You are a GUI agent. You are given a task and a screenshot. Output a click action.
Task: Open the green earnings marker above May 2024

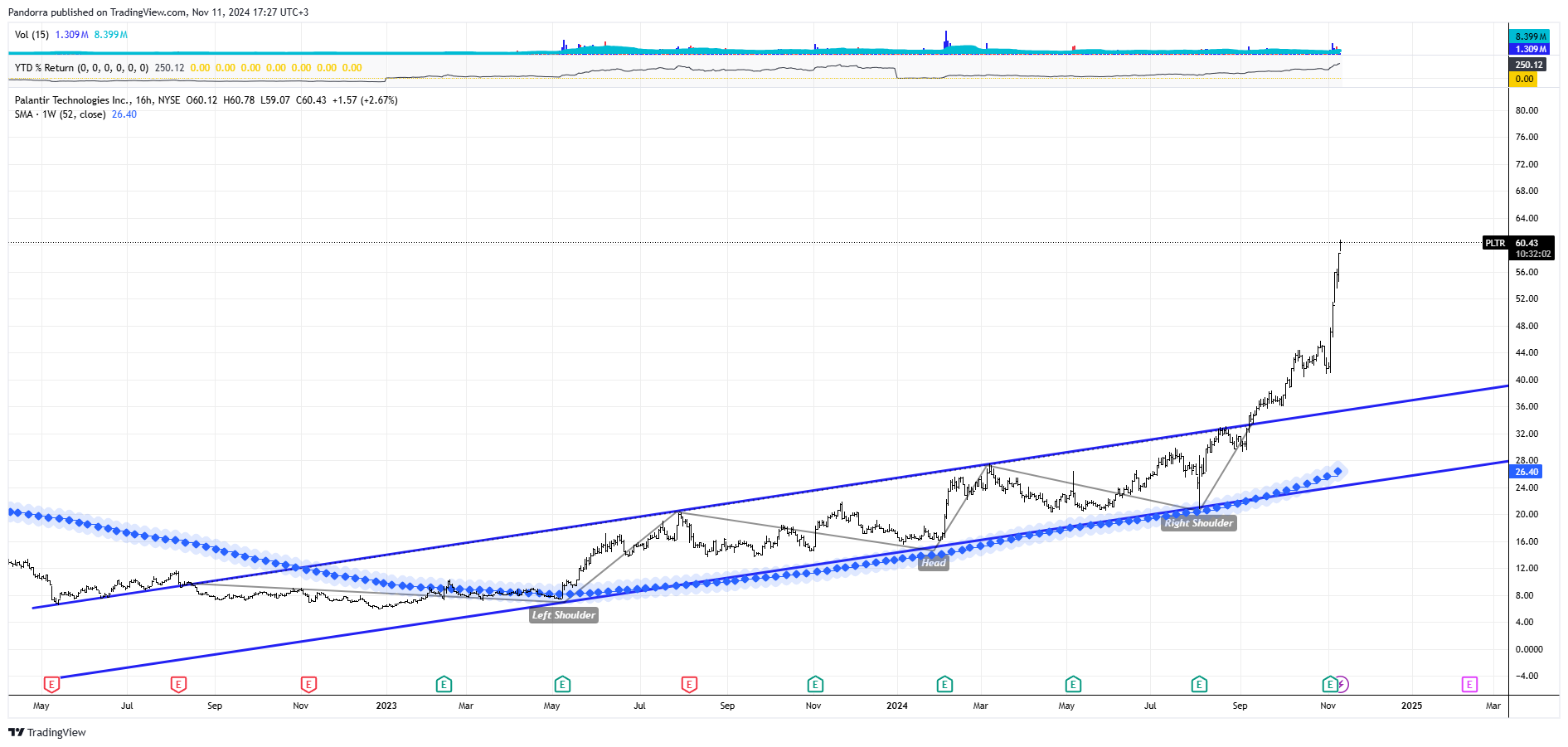(x=1073, y=684)
